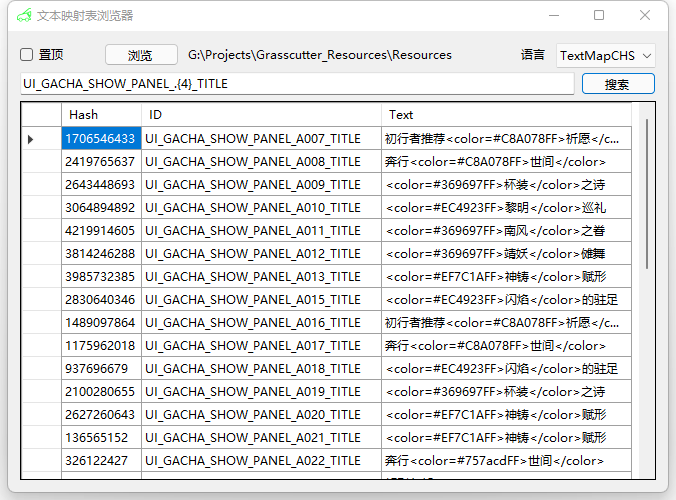
Task: Select hash cell 1706546433
Action: coord(101,138)
